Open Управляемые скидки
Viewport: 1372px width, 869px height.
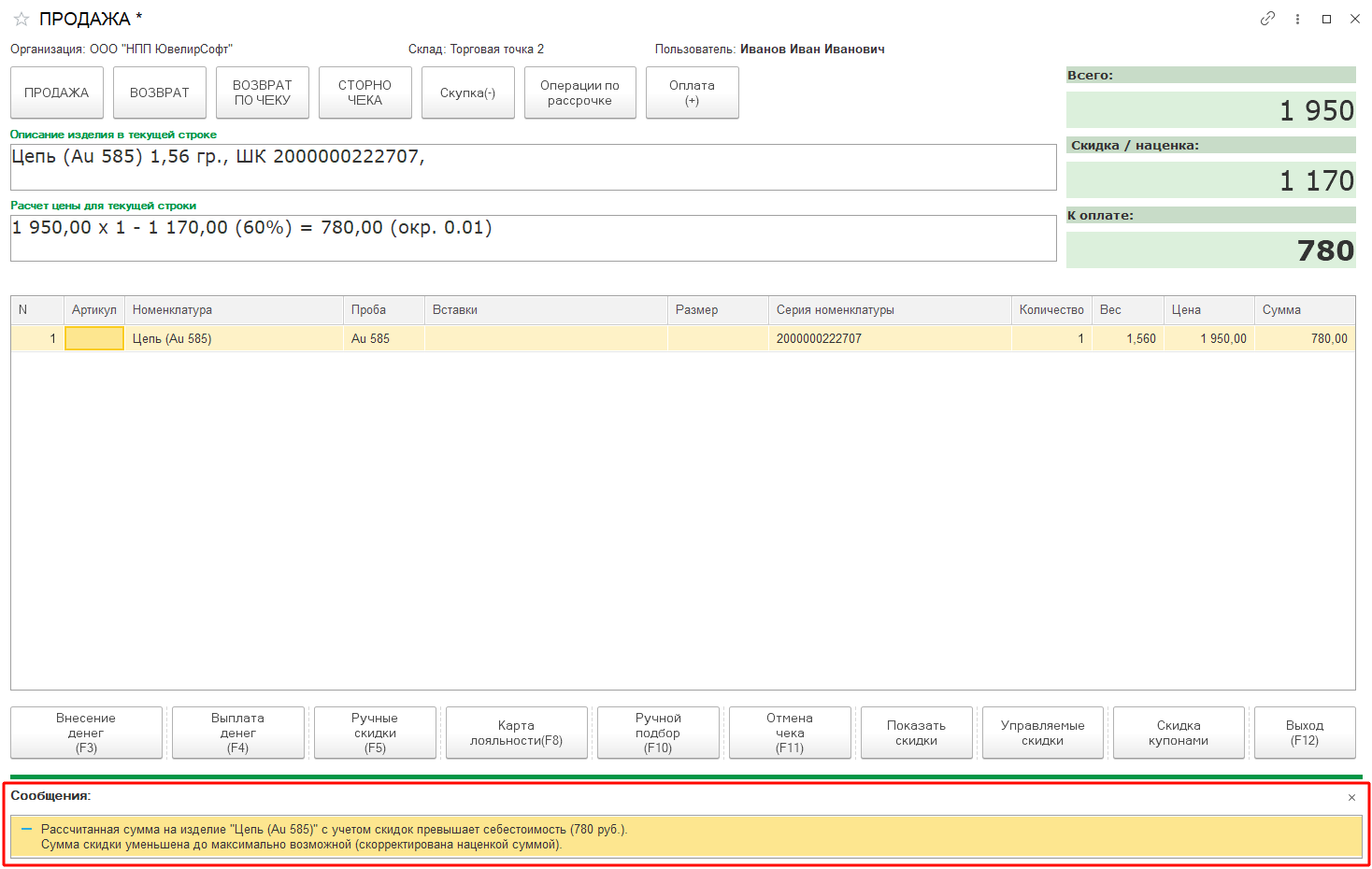tap(1043, 733)
